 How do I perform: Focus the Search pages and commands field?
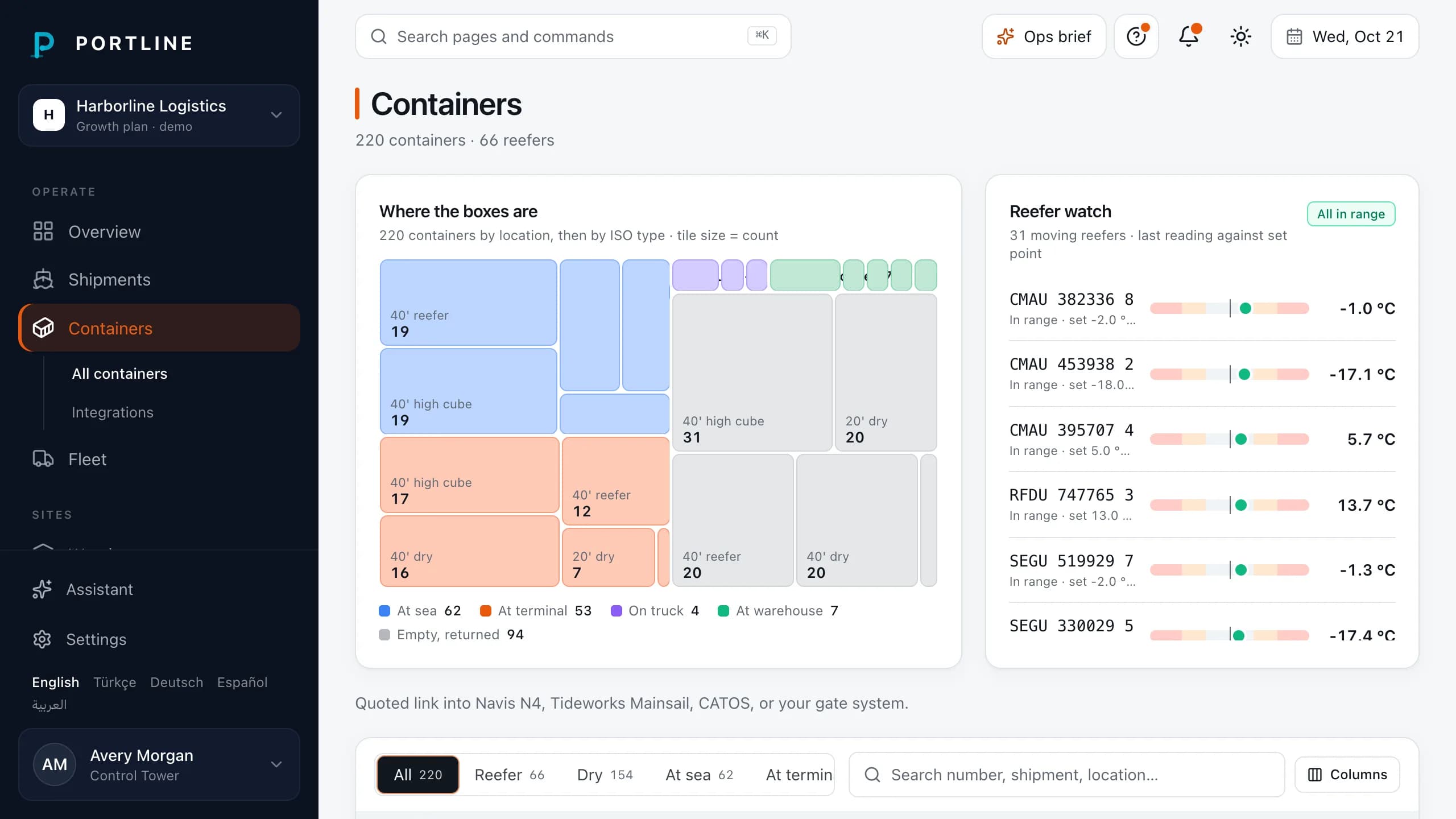pyautogui.click(x=573, y=36)
